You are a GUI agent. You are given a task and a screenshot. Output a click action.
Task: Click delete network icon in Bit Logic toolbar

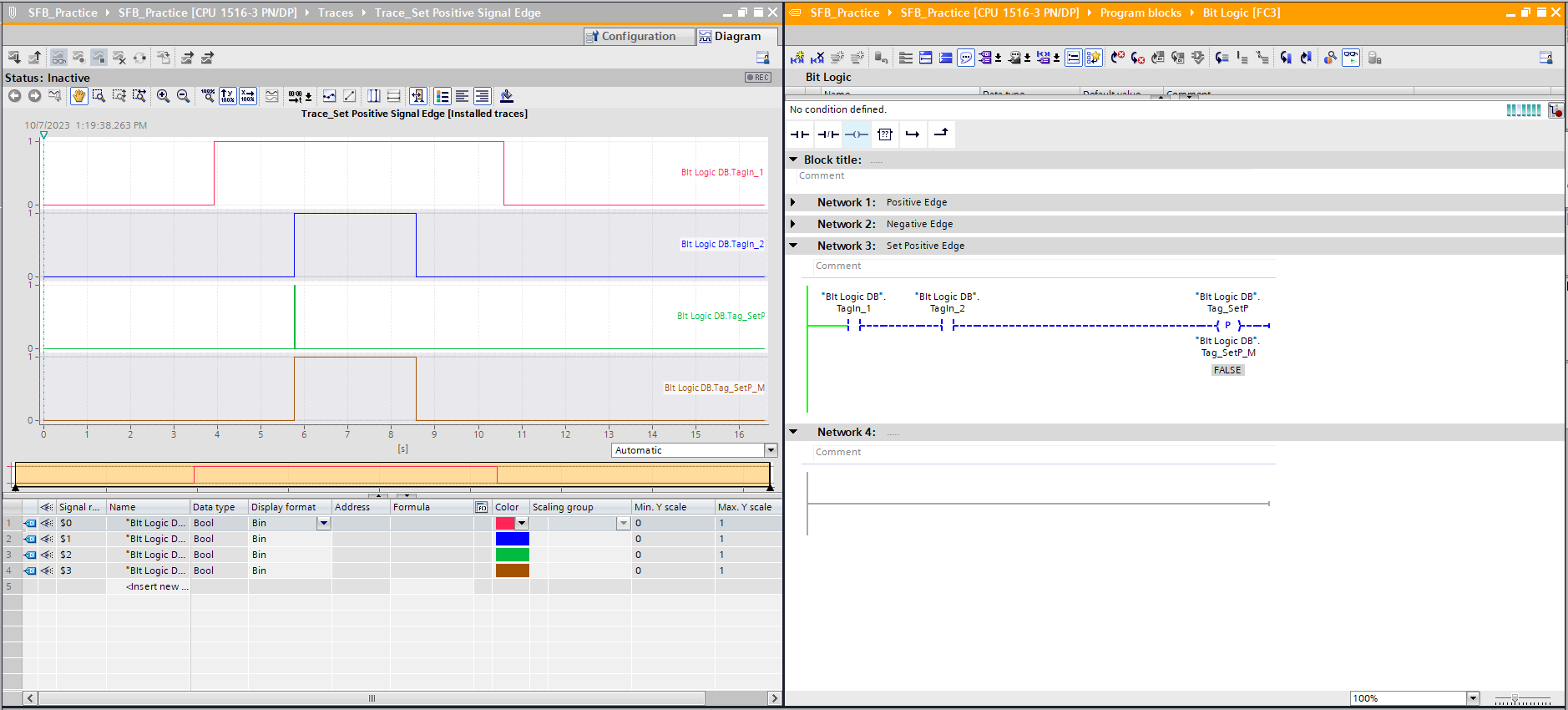(817, 58)
